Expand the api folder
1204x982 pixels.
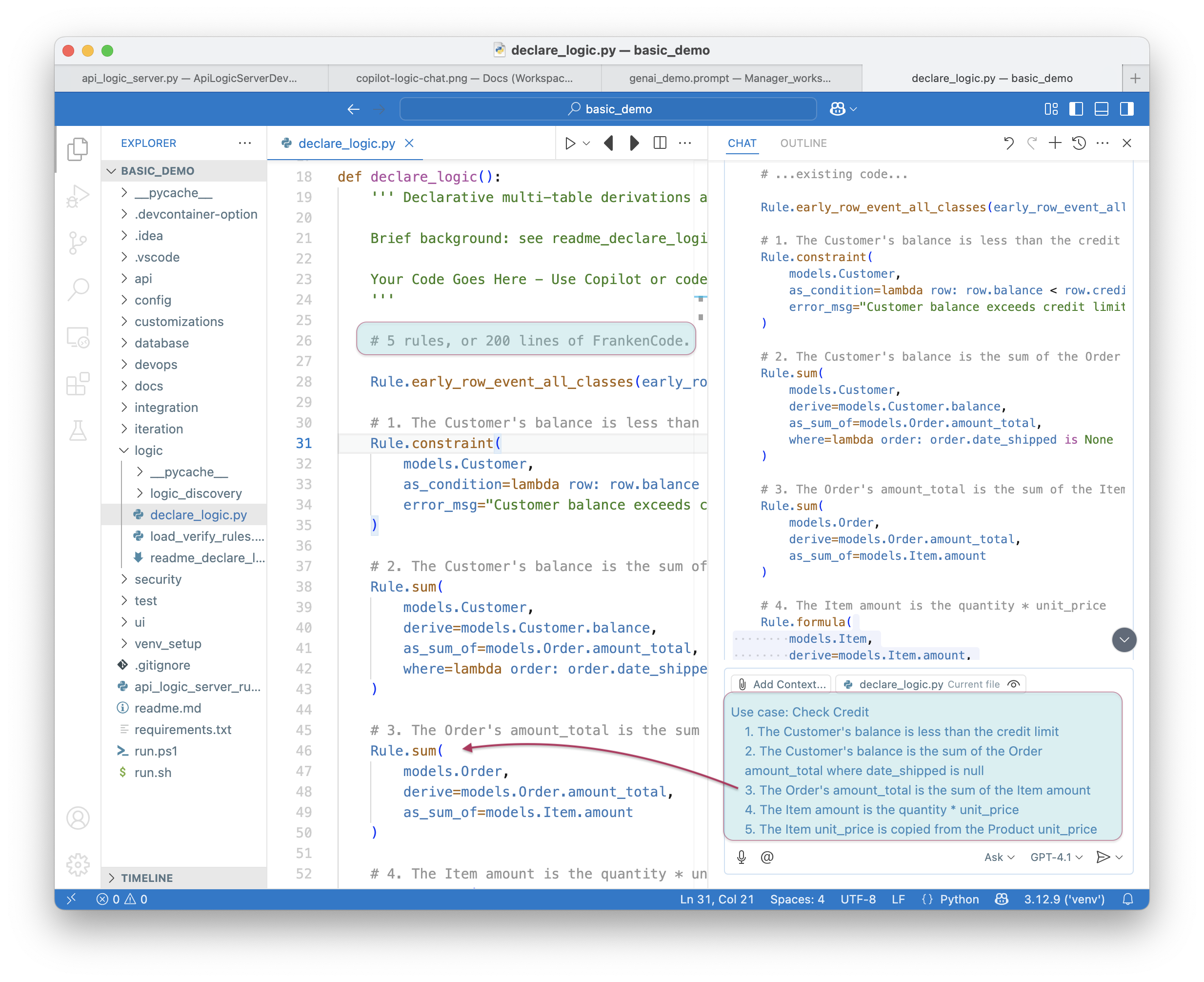[184, 278]
